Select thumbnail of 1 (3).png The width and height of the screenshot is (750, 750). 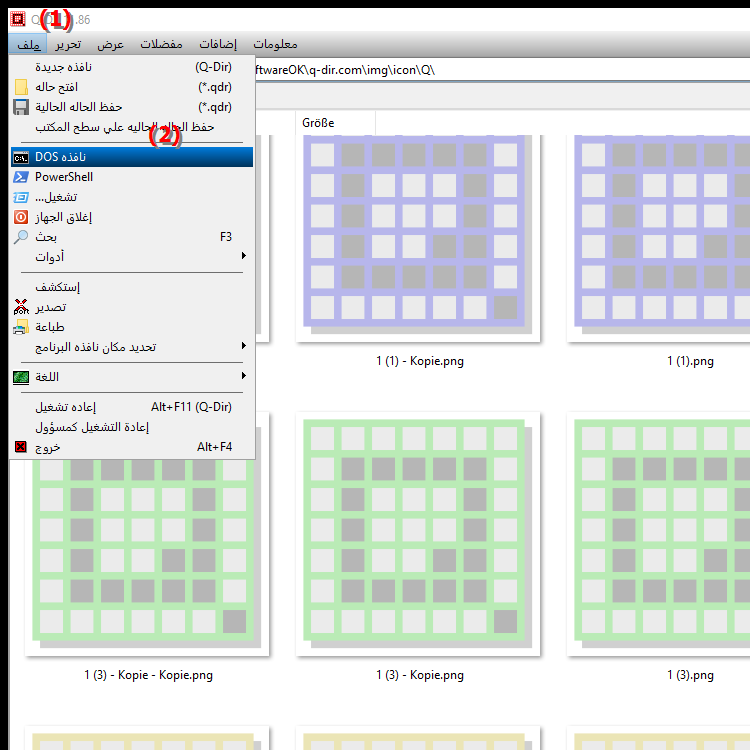tap(658, 534)
